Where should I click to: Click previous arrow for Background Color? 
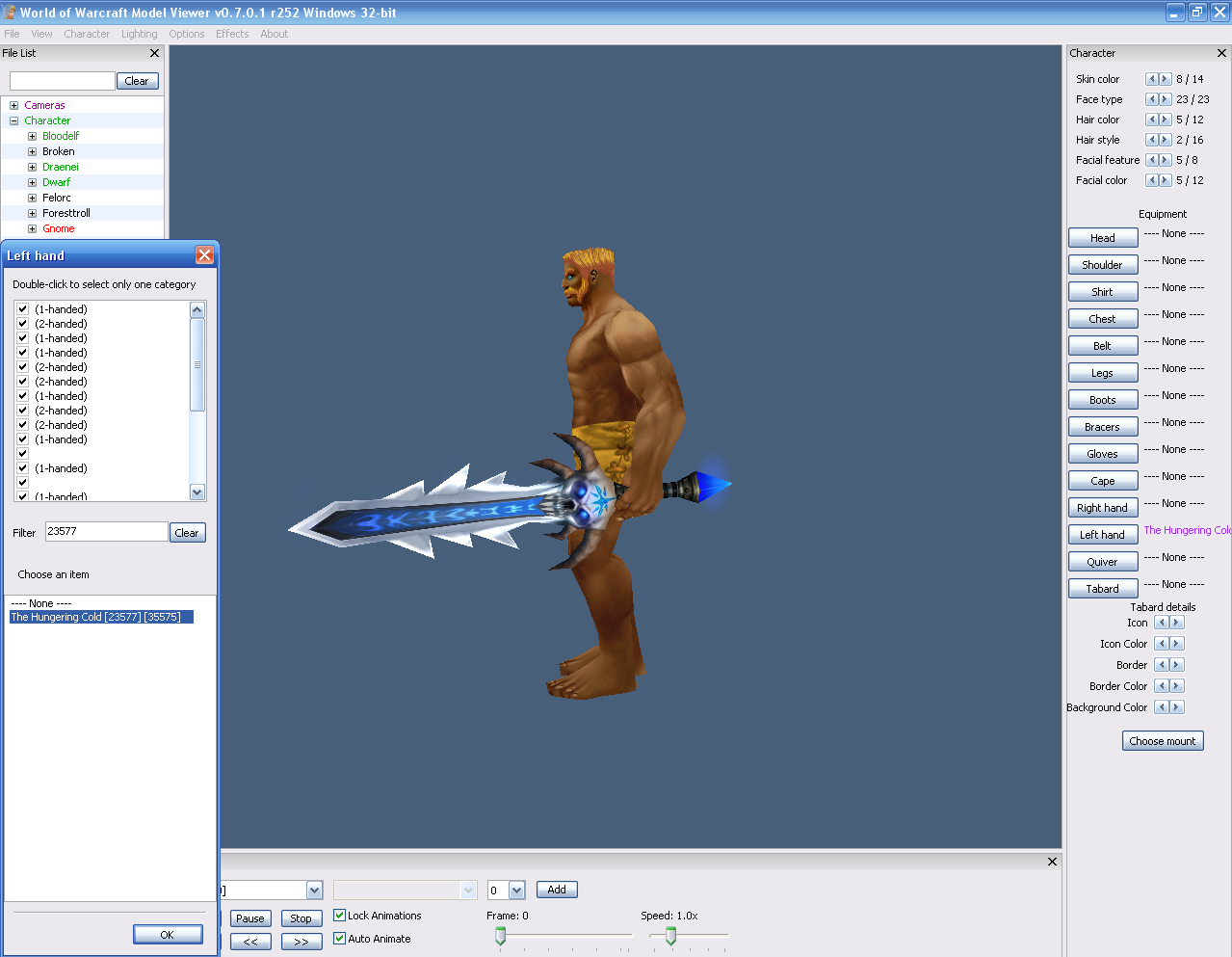pyautogui.click(x=1161, y=707)
